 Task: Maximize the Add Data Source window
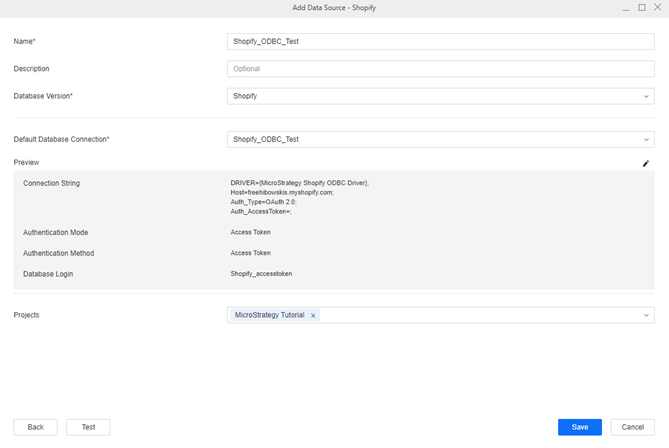[x=642, y=7]
